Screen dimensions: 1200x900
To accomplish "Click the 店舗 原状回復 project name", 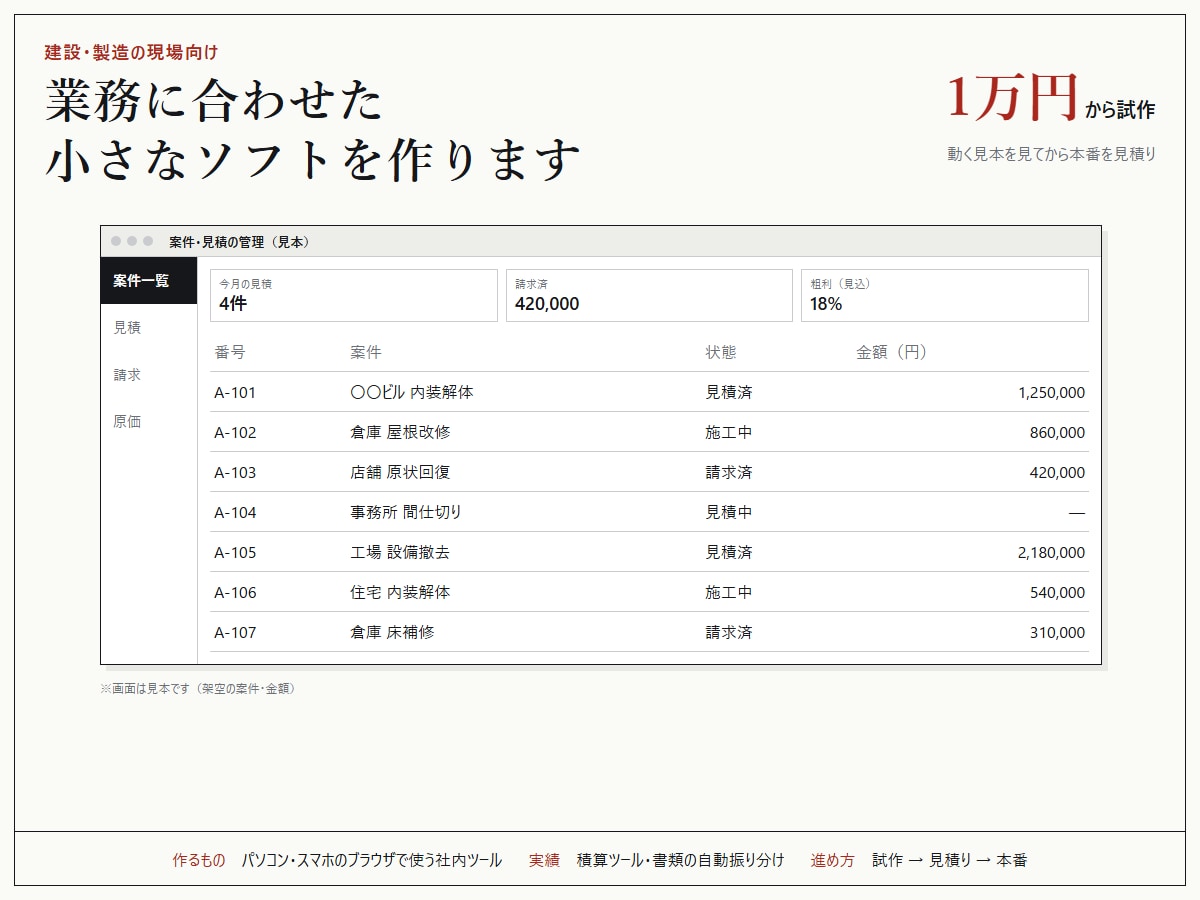I will [400, 472].
